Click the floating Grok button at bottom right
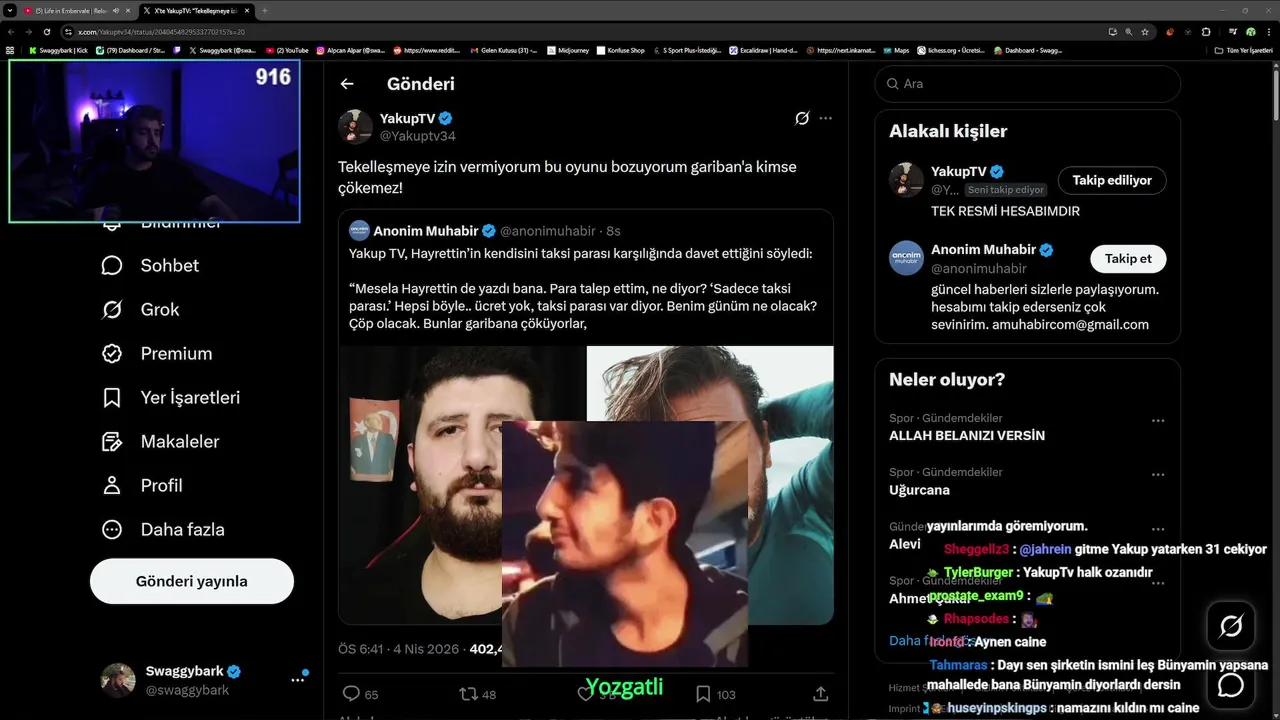 click(1231, 626)
